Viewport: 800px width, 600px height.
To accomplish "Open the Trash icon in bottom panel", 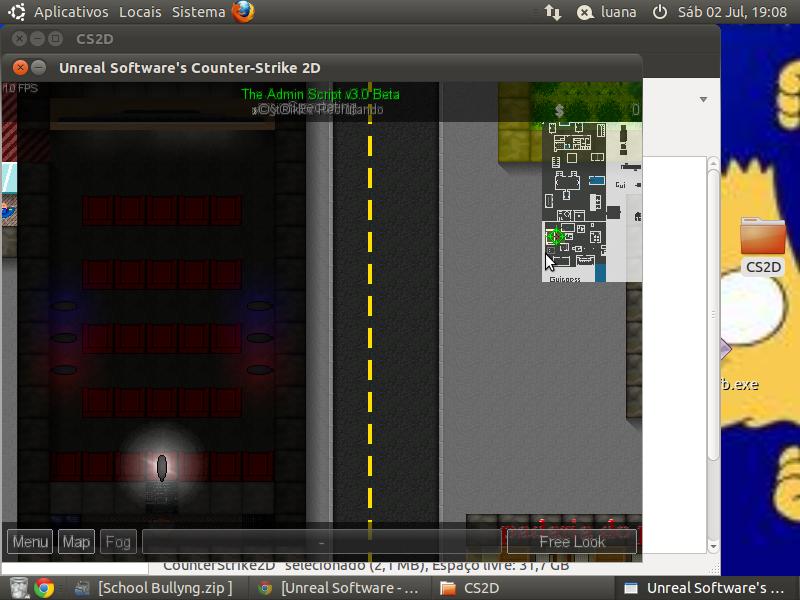I will click(19, 588).
